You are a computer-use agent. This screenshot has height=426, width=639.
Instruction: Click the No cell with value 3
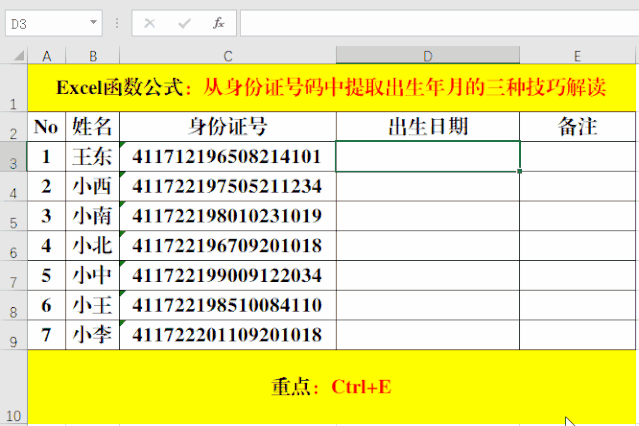(x=46, y=216)
